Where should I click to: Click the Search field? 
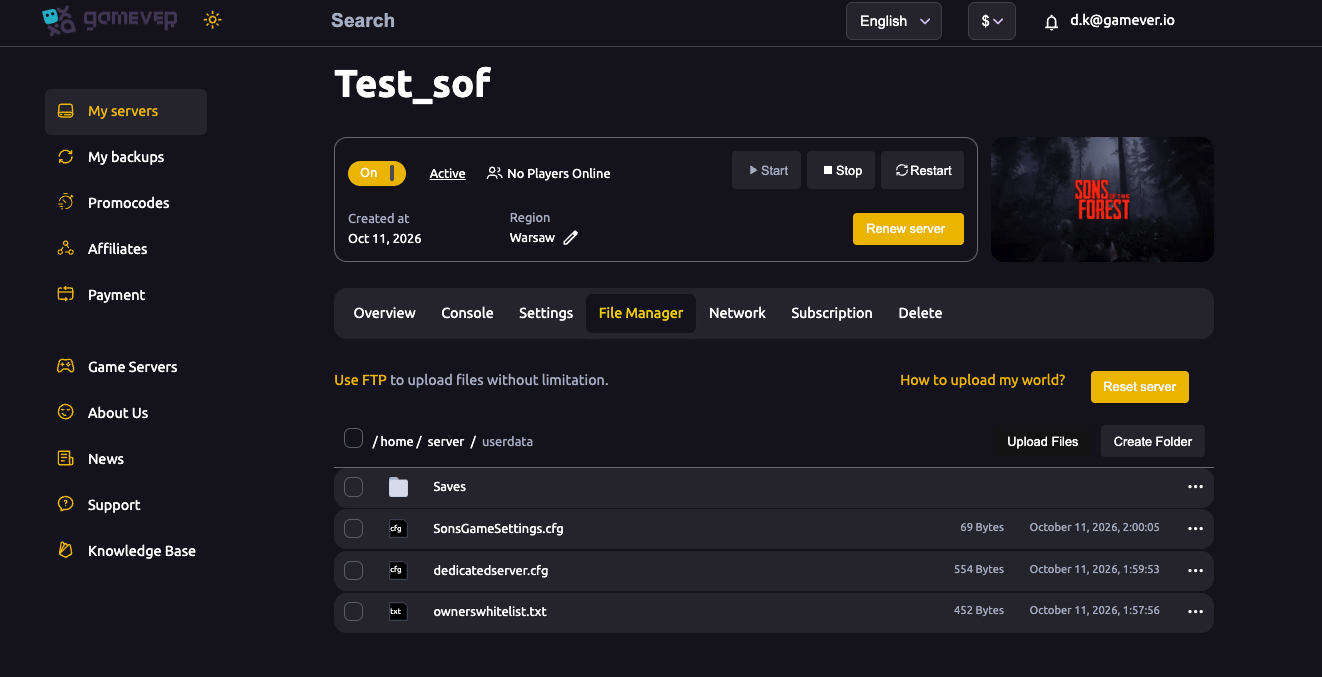click(362, 20)
